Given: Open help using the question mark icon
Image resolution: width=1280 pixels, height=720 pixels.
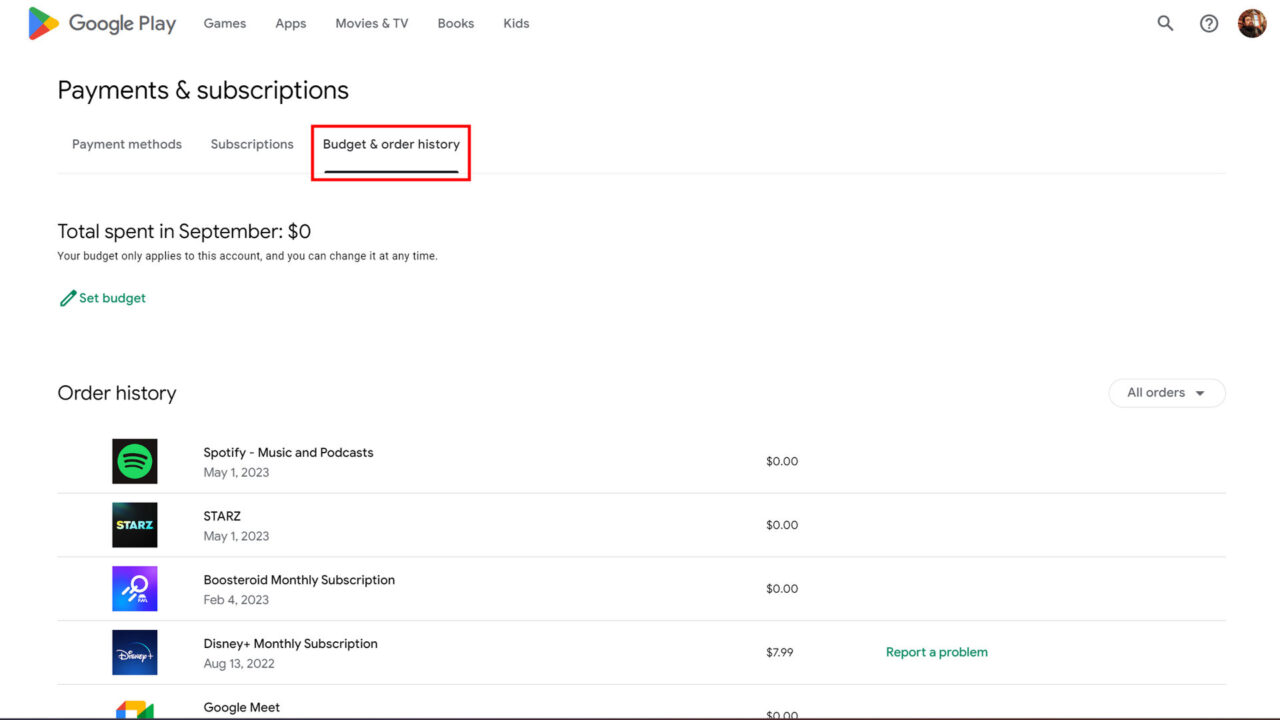Looking at the screenshot, I should (1209, 23).
